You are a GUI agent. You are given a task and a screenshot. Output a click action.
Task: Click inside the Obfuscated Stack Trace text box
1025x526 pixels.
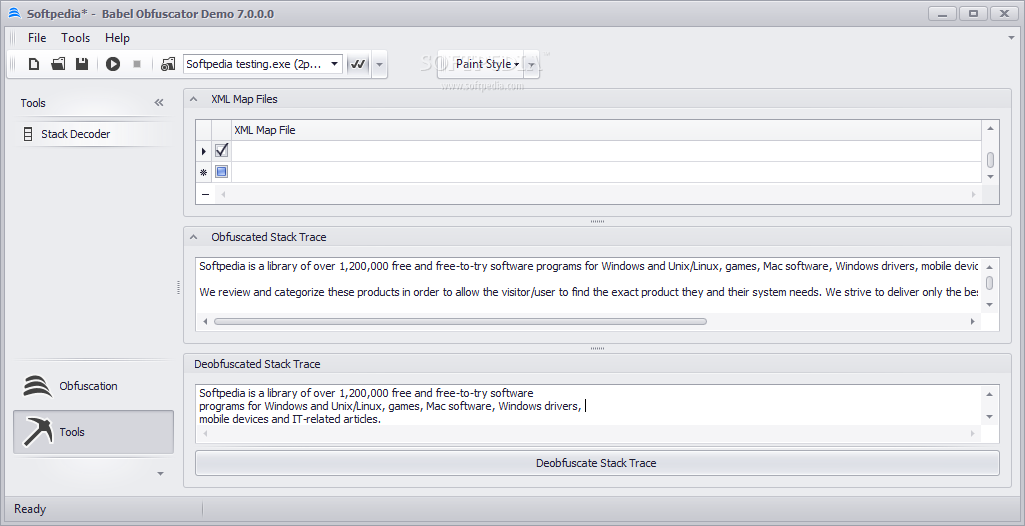pos(588,286)
